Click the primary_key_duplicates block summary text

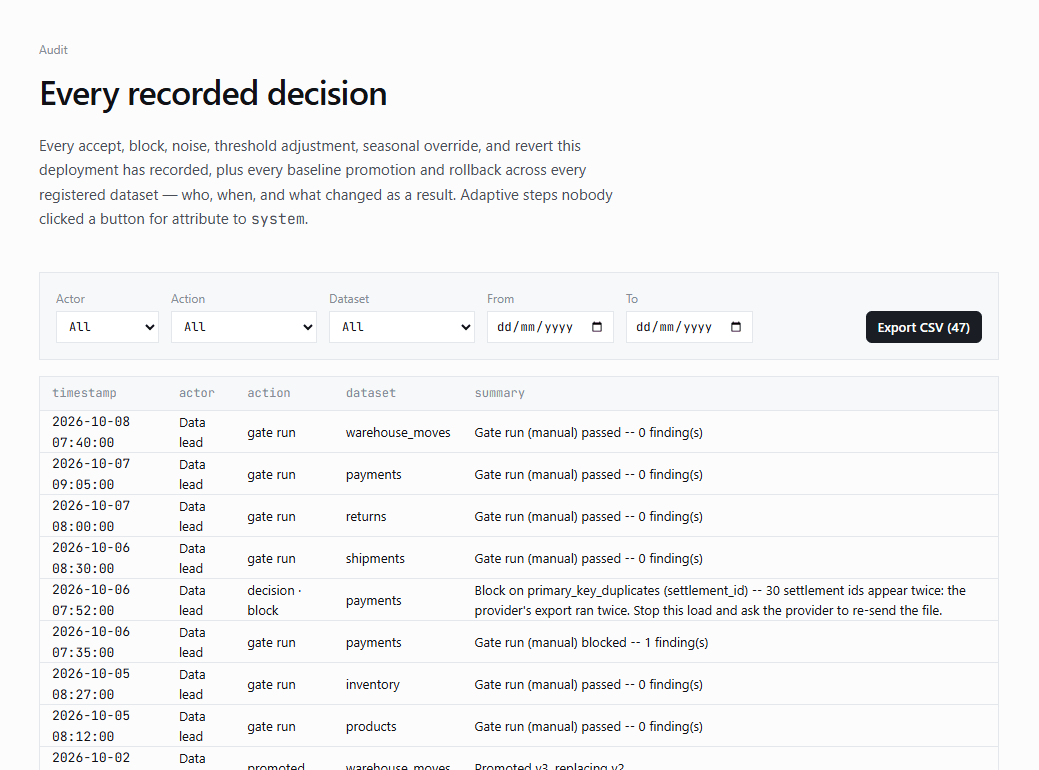pyautogui.click(x=720, y=600)
